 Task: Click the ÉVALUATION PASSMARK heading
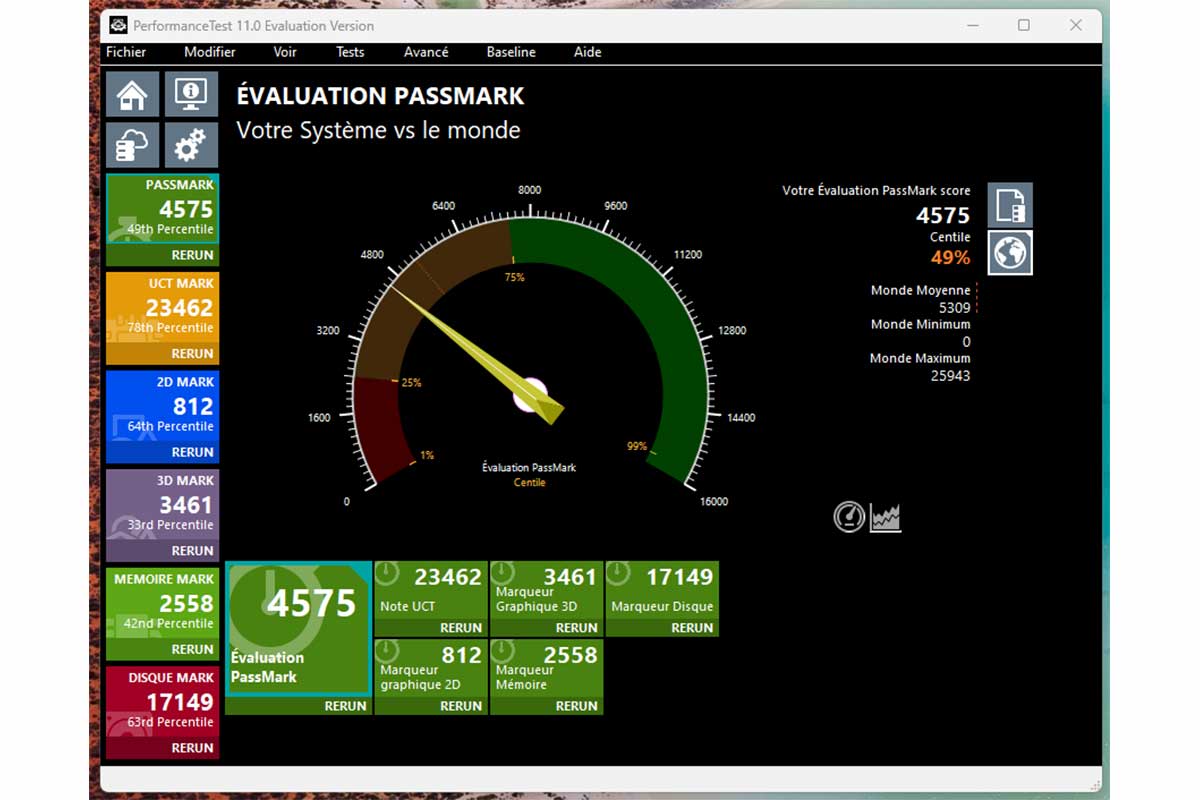coord(380,96)
